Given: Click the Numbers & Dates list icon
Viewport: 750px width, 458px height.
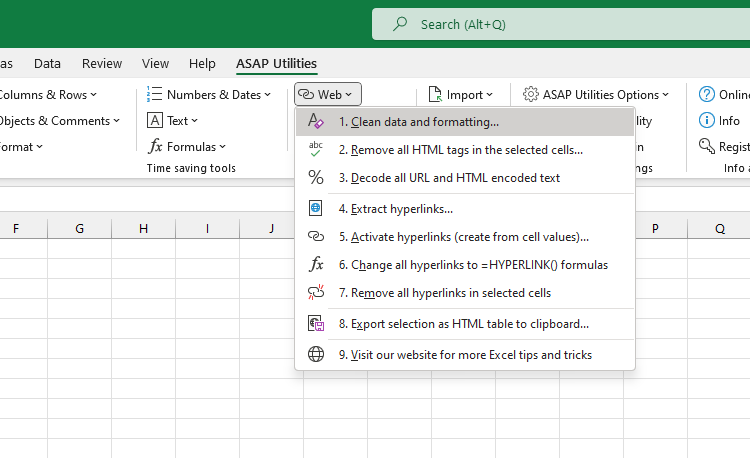Looking at the screenshot, I should coord(154,94).
